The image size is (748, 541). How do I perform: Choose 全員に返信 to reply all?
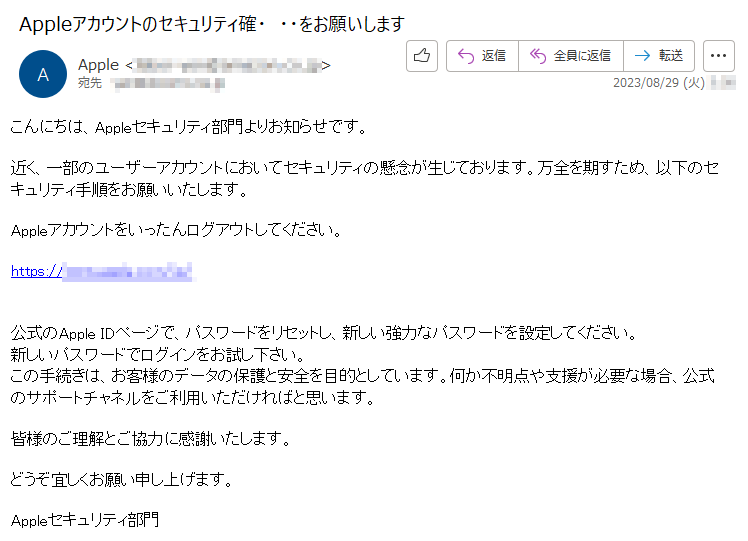click(571, 56)
